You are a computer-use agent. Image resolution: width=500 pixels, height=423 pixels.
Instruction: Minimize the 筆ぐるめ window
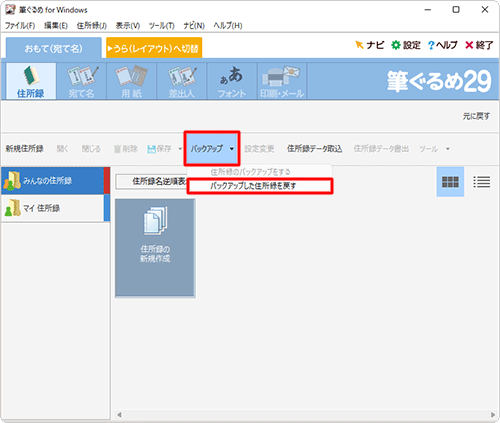tap(428, 10)
